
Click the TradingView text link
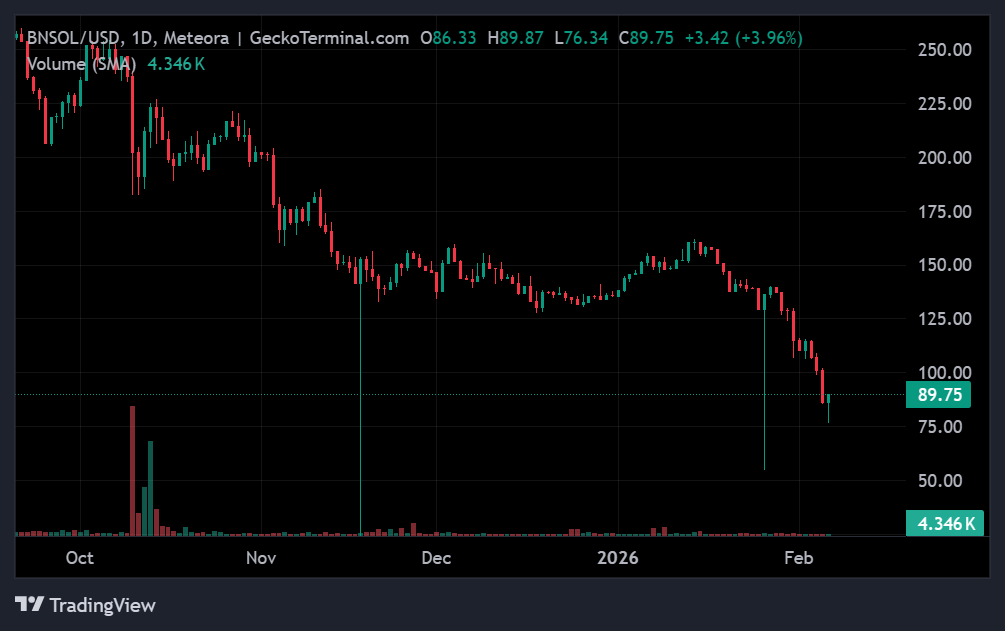tap(104, 607)
